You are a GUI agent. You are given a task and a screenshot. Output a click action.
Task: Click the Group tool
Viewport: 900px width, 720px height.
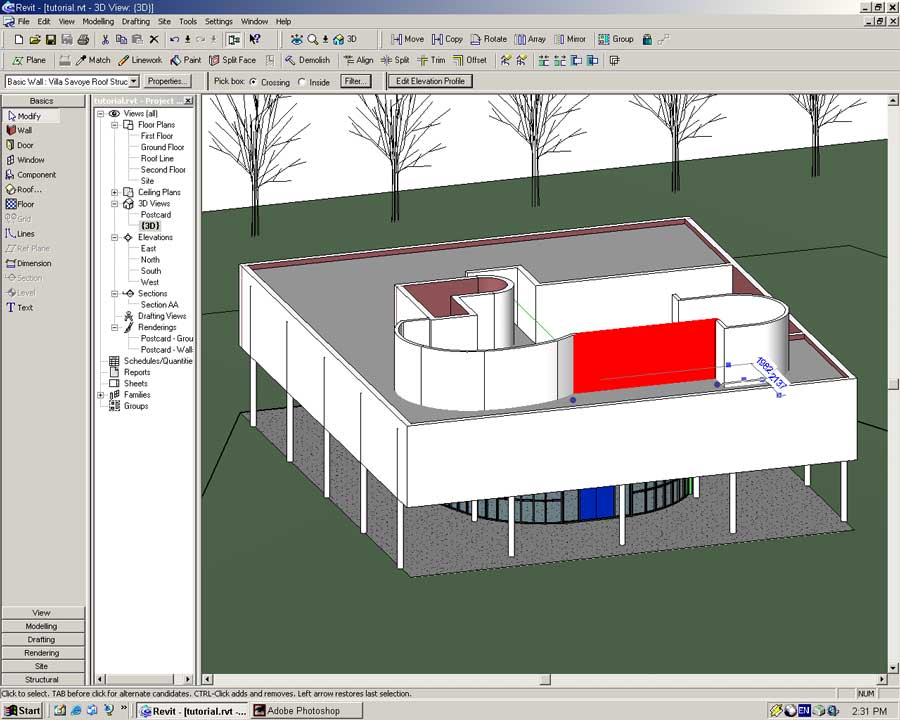coord(616,39)
